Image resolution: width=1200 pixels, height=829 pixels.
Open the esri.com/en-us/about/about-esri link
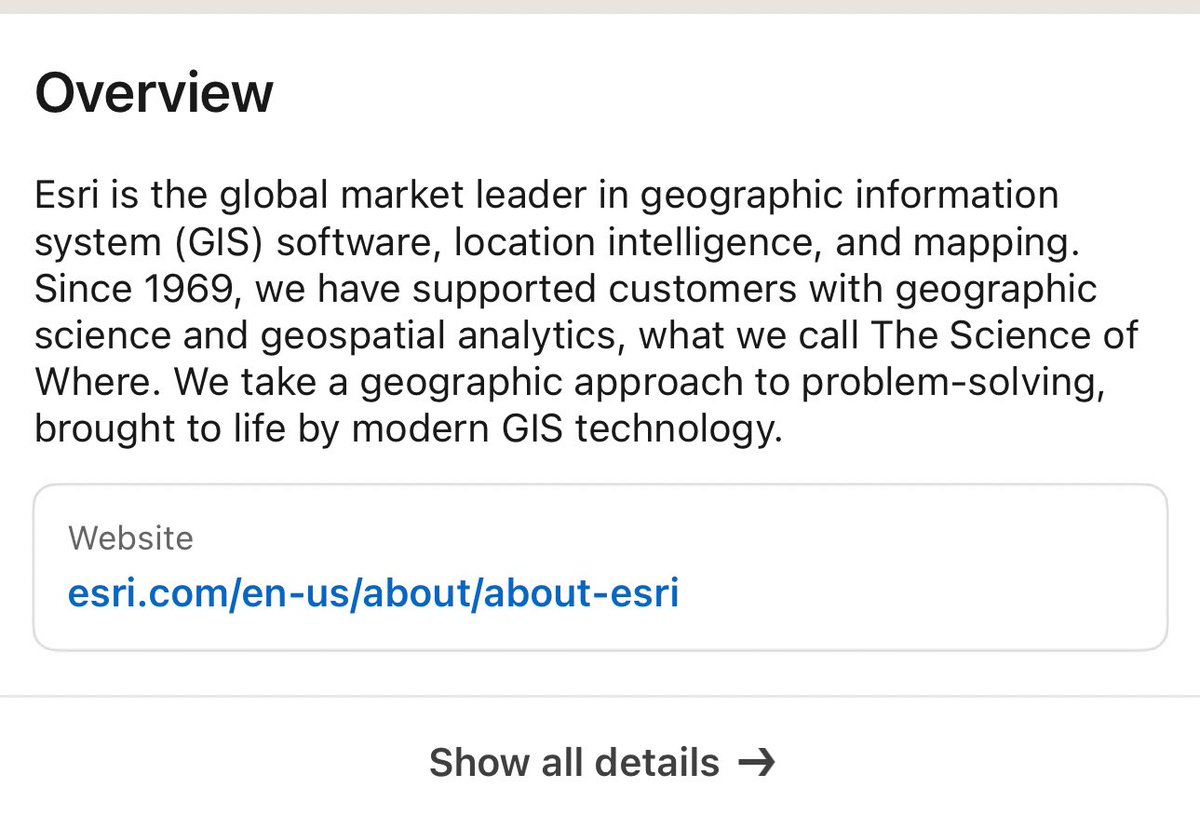[373, 593]
